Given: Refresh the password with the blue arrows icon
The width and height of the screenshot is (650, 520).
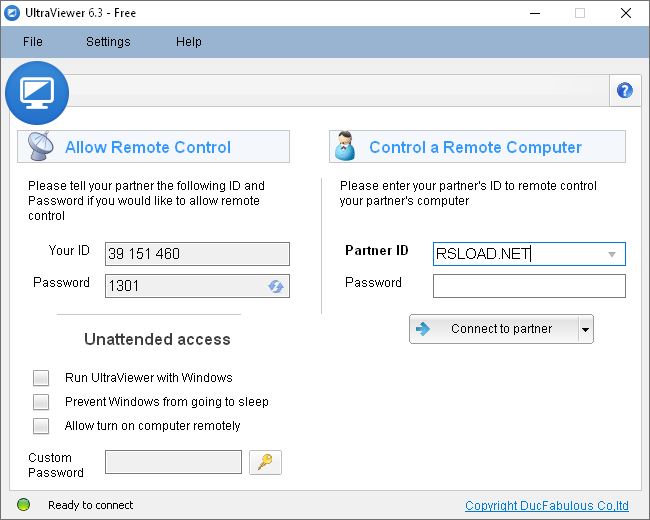Looking at the screenshot, I should pyautogui.click(x=276, y=286).
